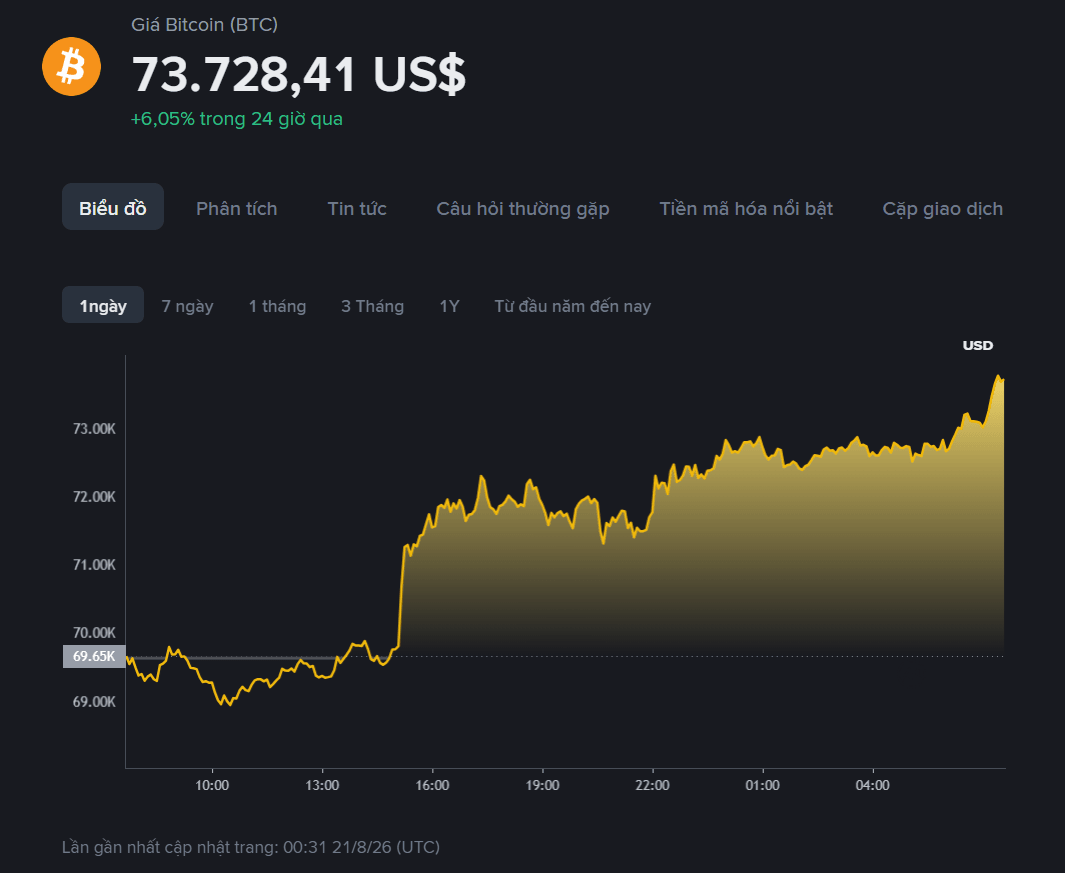The height and width of the screenshot is (873, 1065).
Task: Click the 01:00 time axis label
Action: 762,785
